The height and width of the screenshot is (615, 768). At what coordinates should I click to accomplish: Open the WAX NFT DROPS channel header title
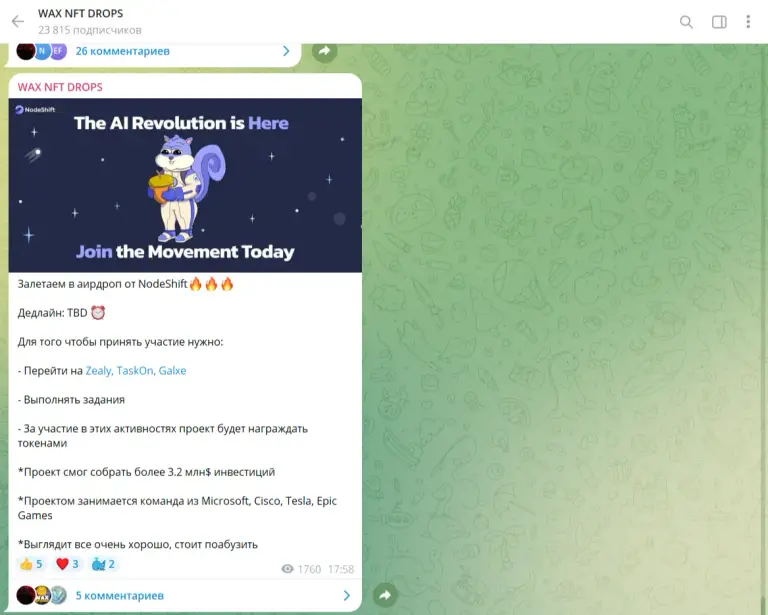[81, 14]
